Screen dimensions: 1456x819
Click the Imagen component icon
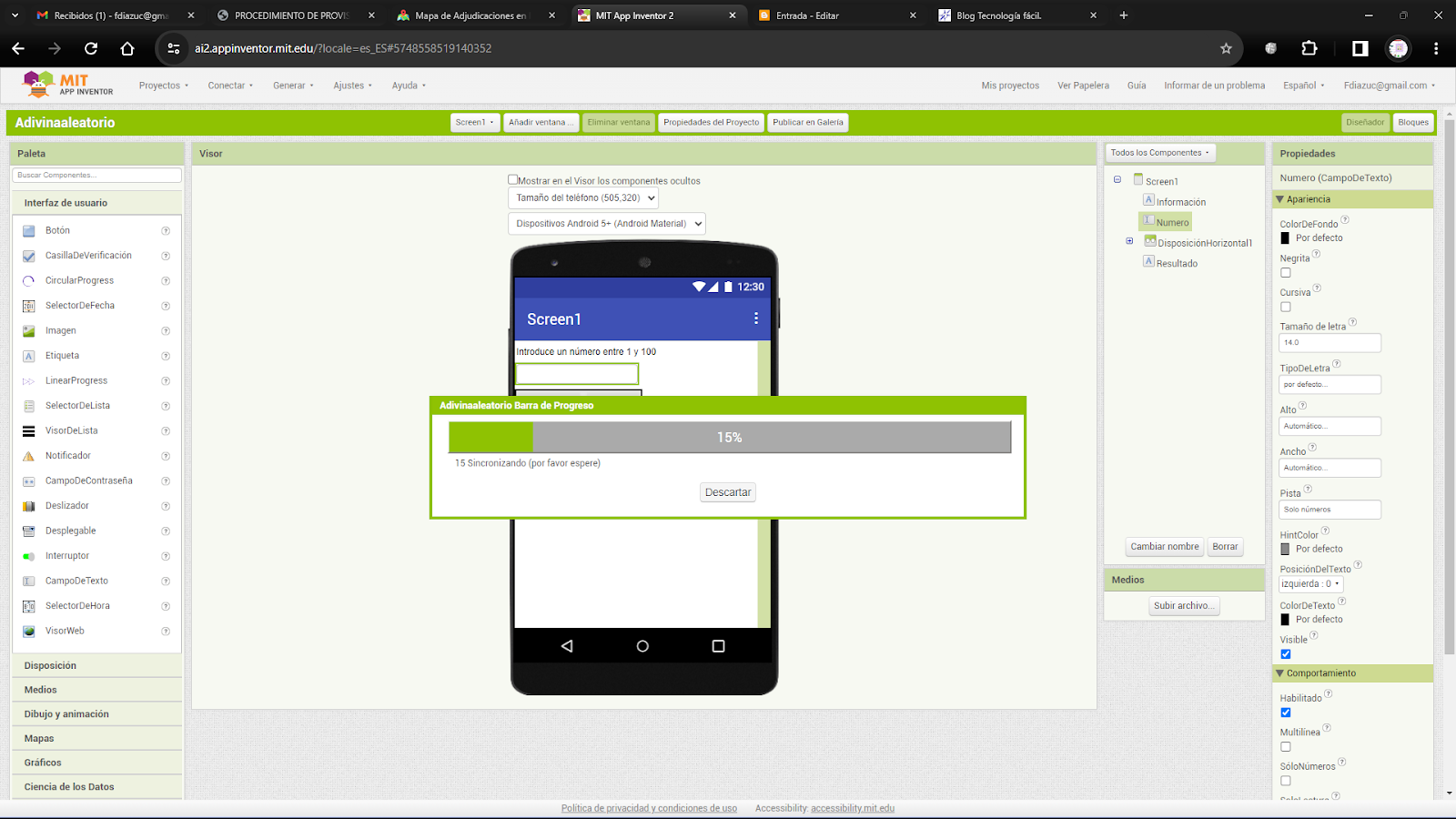pos(29,331)
